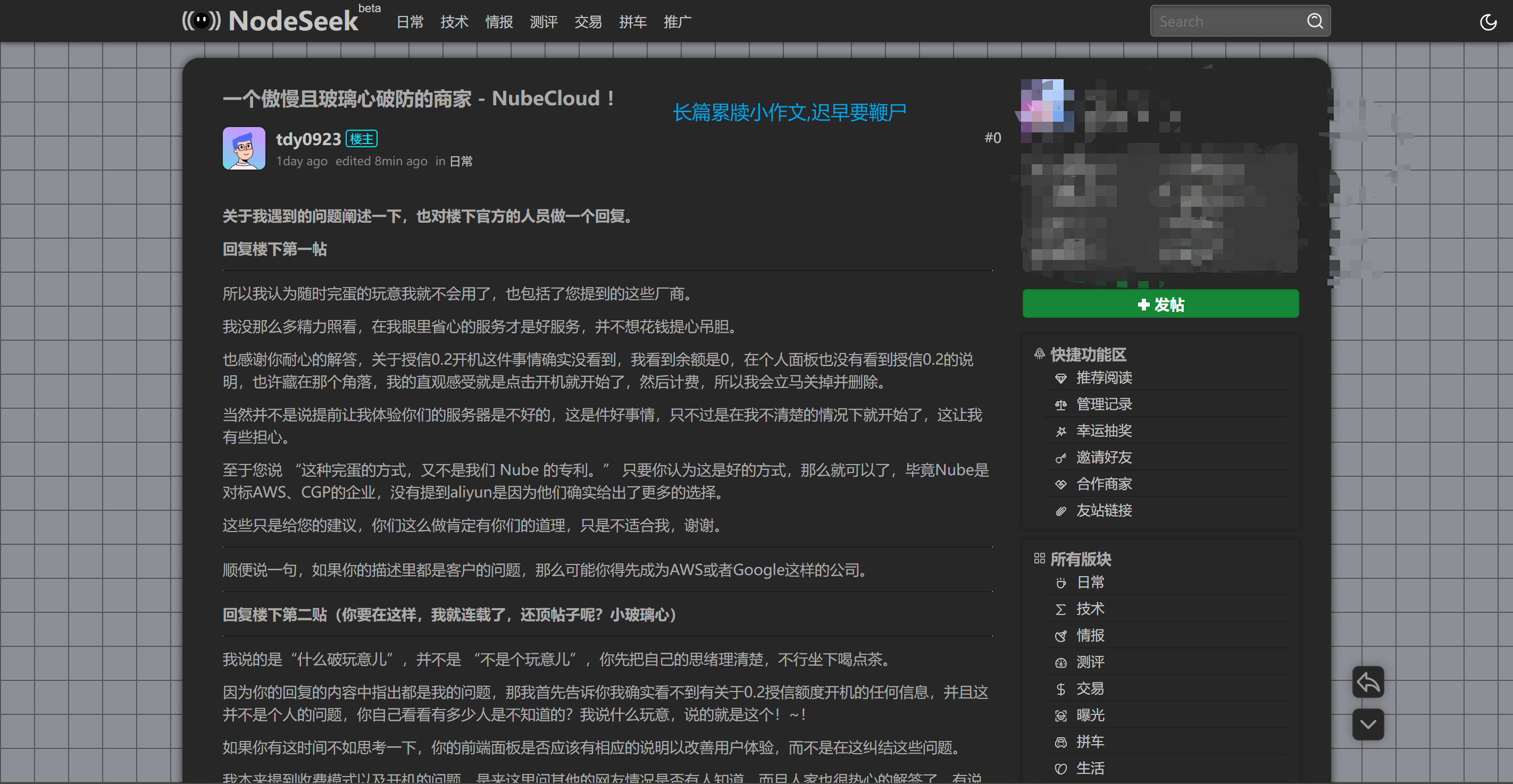The height and width of the screenshot is (784, 1513).
Task: Open the 测评 nav menu item
Action: (x=544, y=22)
